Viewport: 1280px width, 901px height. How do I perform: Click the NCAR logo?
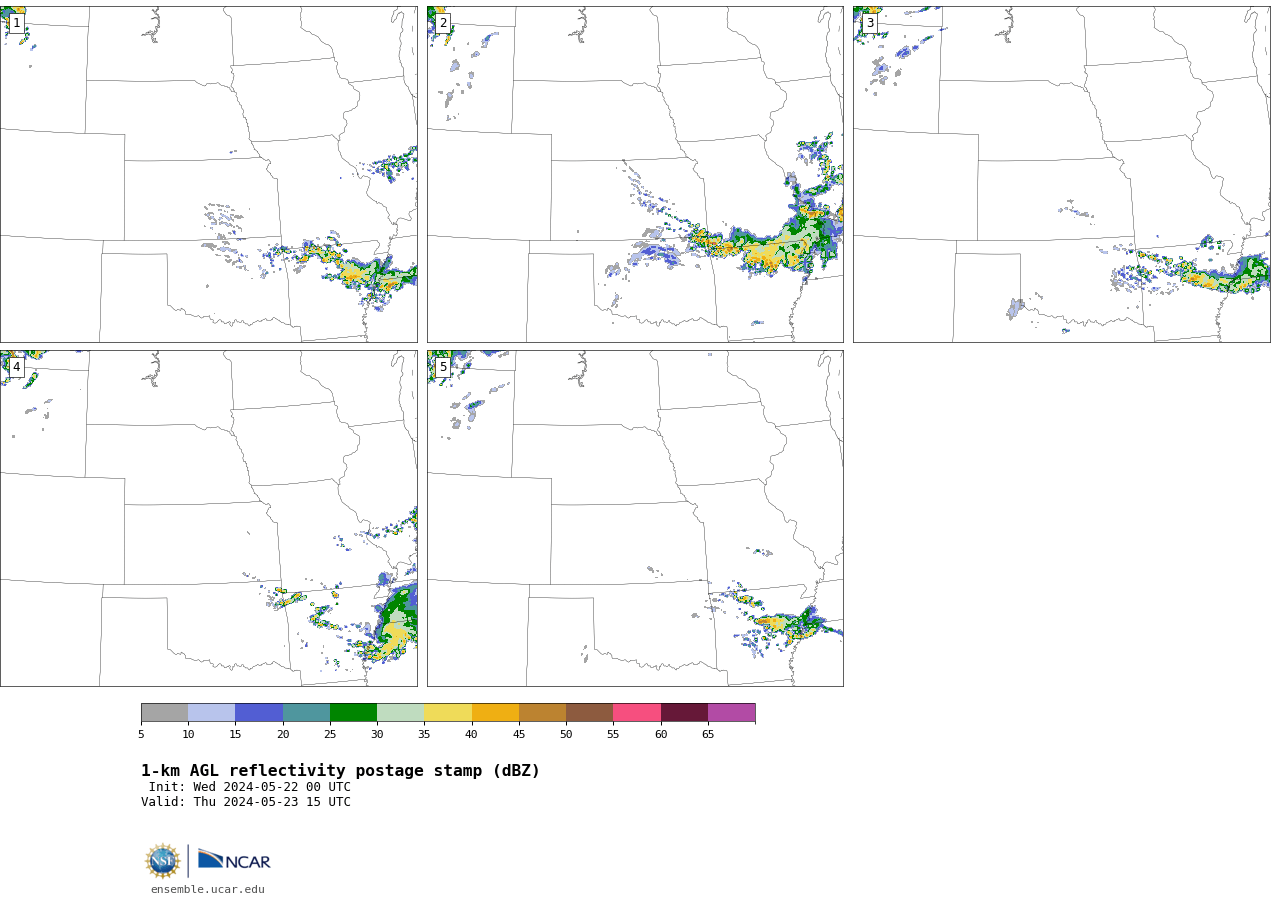coord(234,860)
